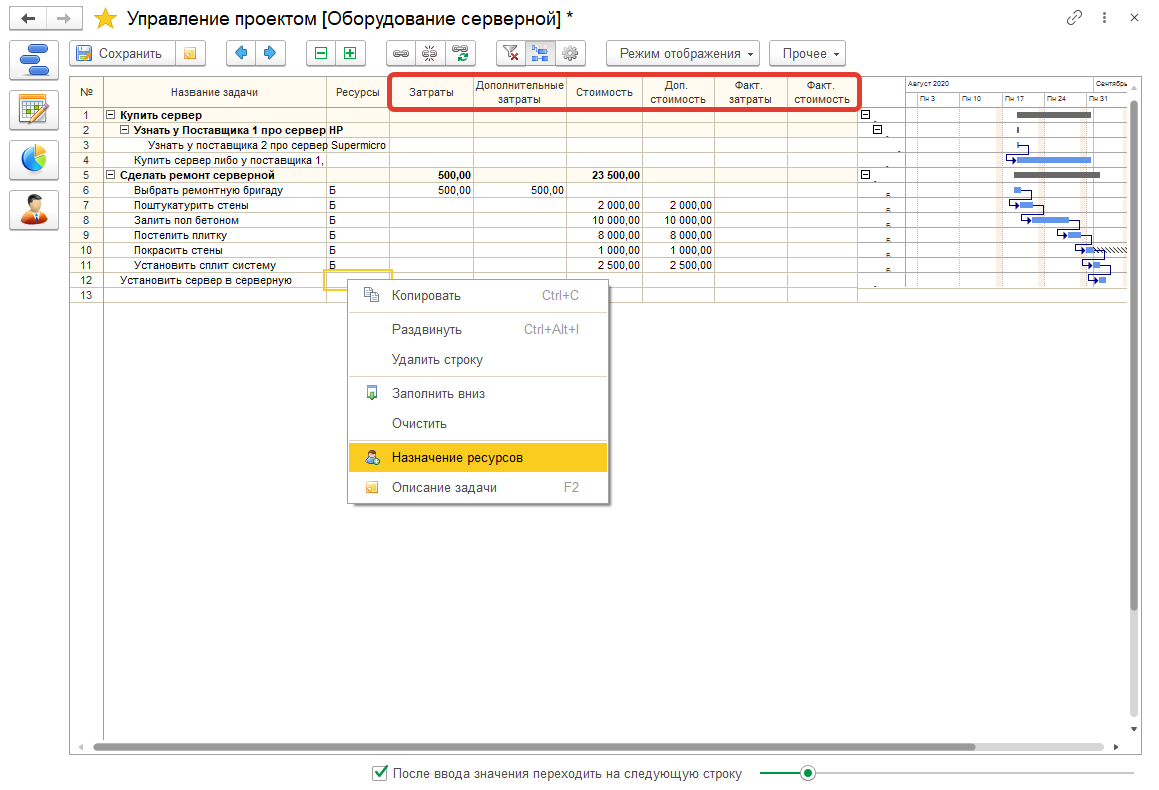Adjust the zoom slider handle at bottom
This screenshot has width=1159, height=790.
click(x=808, y=773)
